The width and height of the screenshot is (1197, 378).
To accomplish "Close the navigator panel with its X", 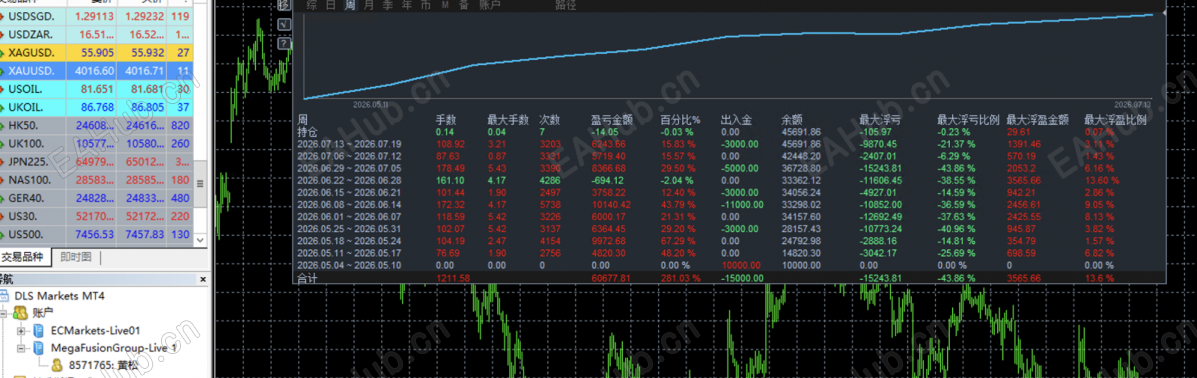I will 203,279.
